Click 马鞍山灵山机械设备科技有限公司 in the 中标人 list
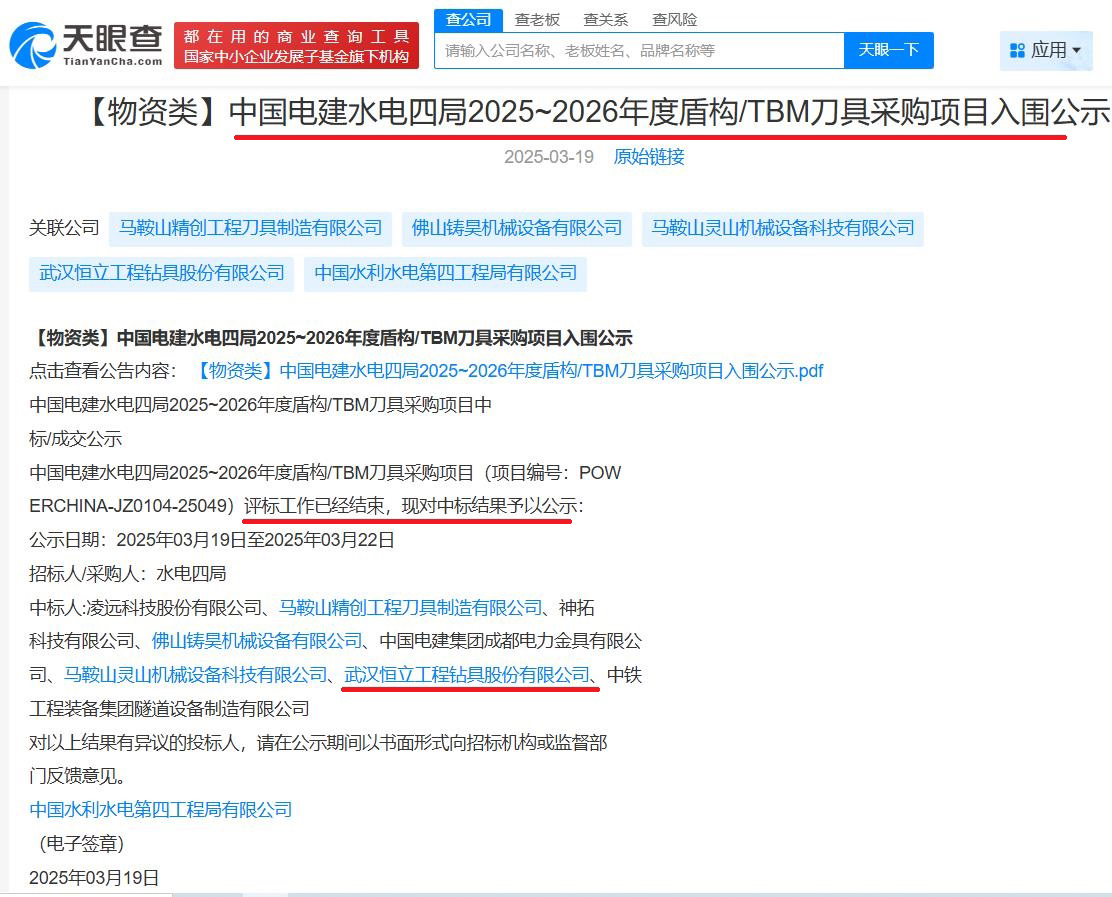Viewport: 1112px width, 897px height. 196,675
